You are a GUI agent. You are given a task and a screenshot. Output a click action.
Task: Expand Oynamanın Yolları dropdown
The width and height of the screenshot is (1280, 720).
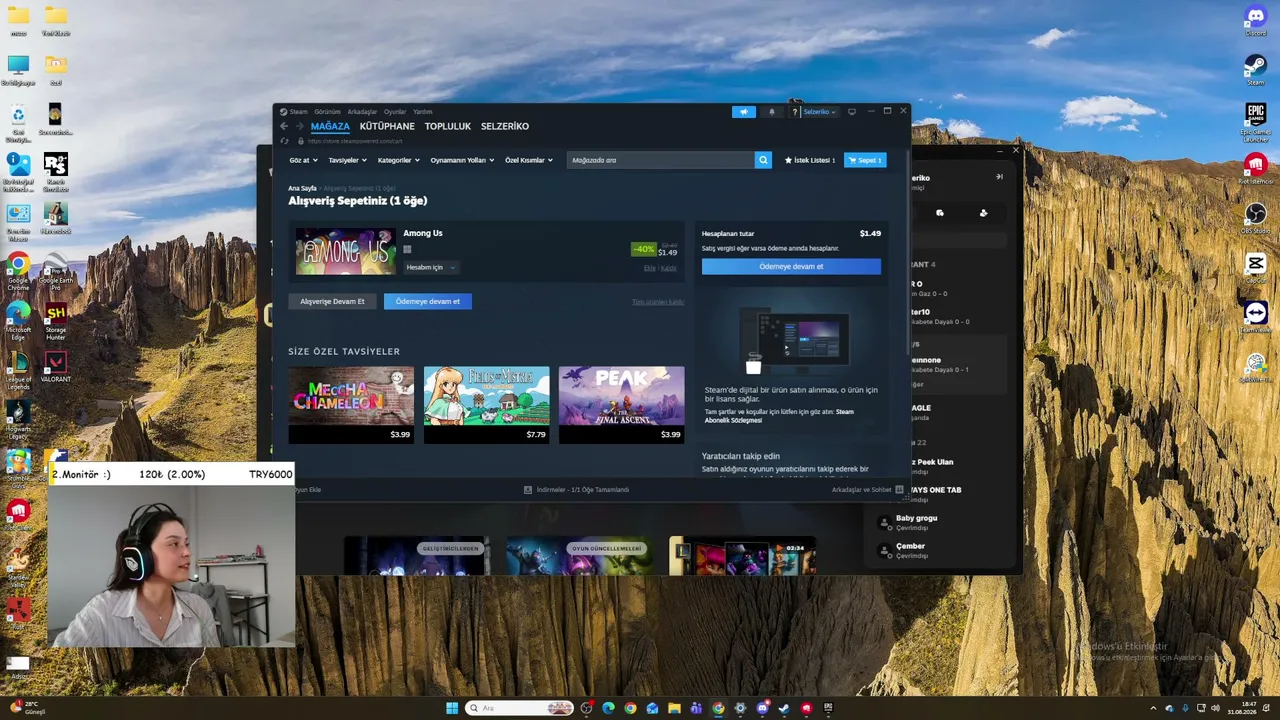click(462, 160)
